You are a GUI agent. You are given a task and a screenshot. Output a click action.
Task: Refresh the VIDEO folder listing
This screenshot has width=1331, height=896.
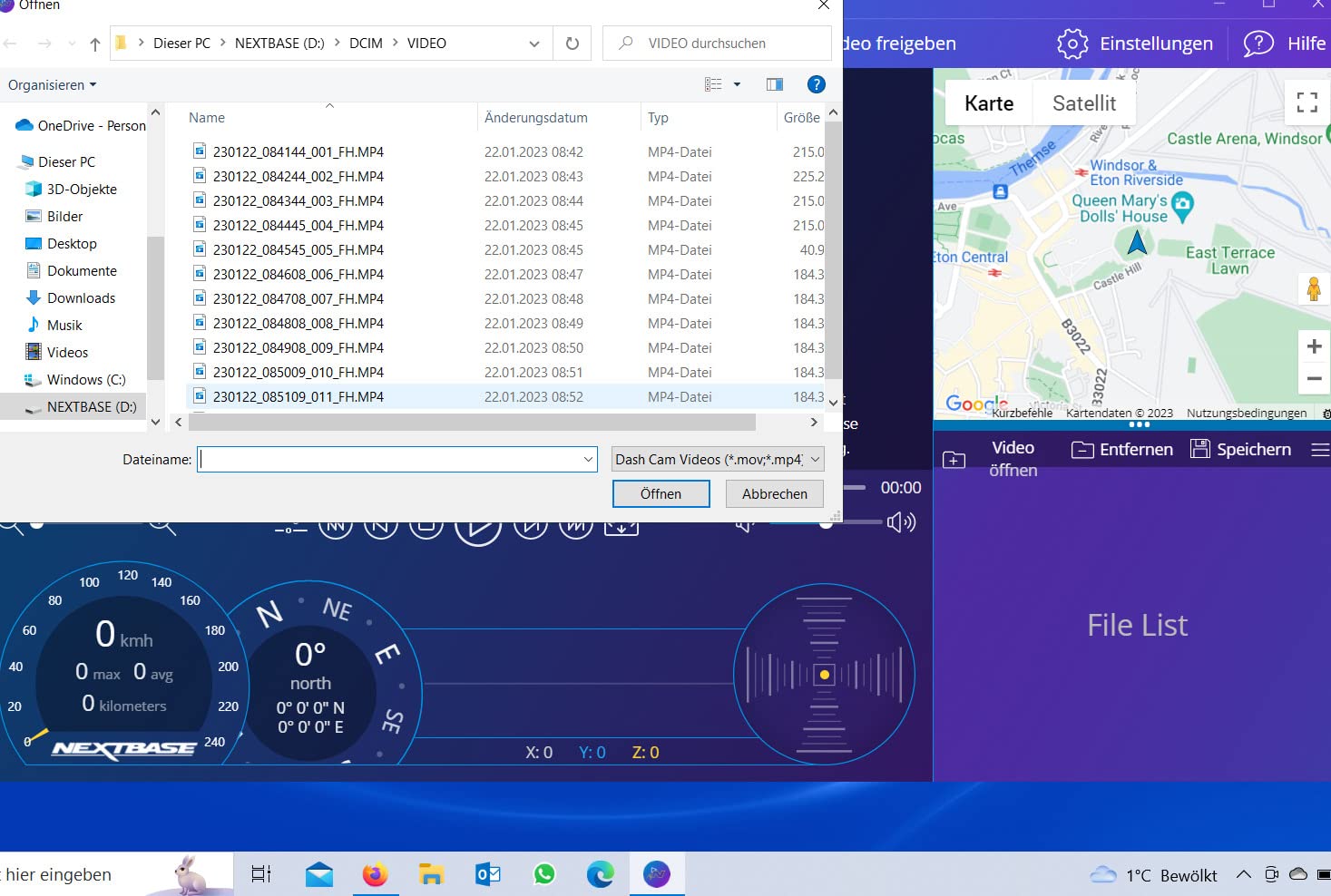point(573,44)
